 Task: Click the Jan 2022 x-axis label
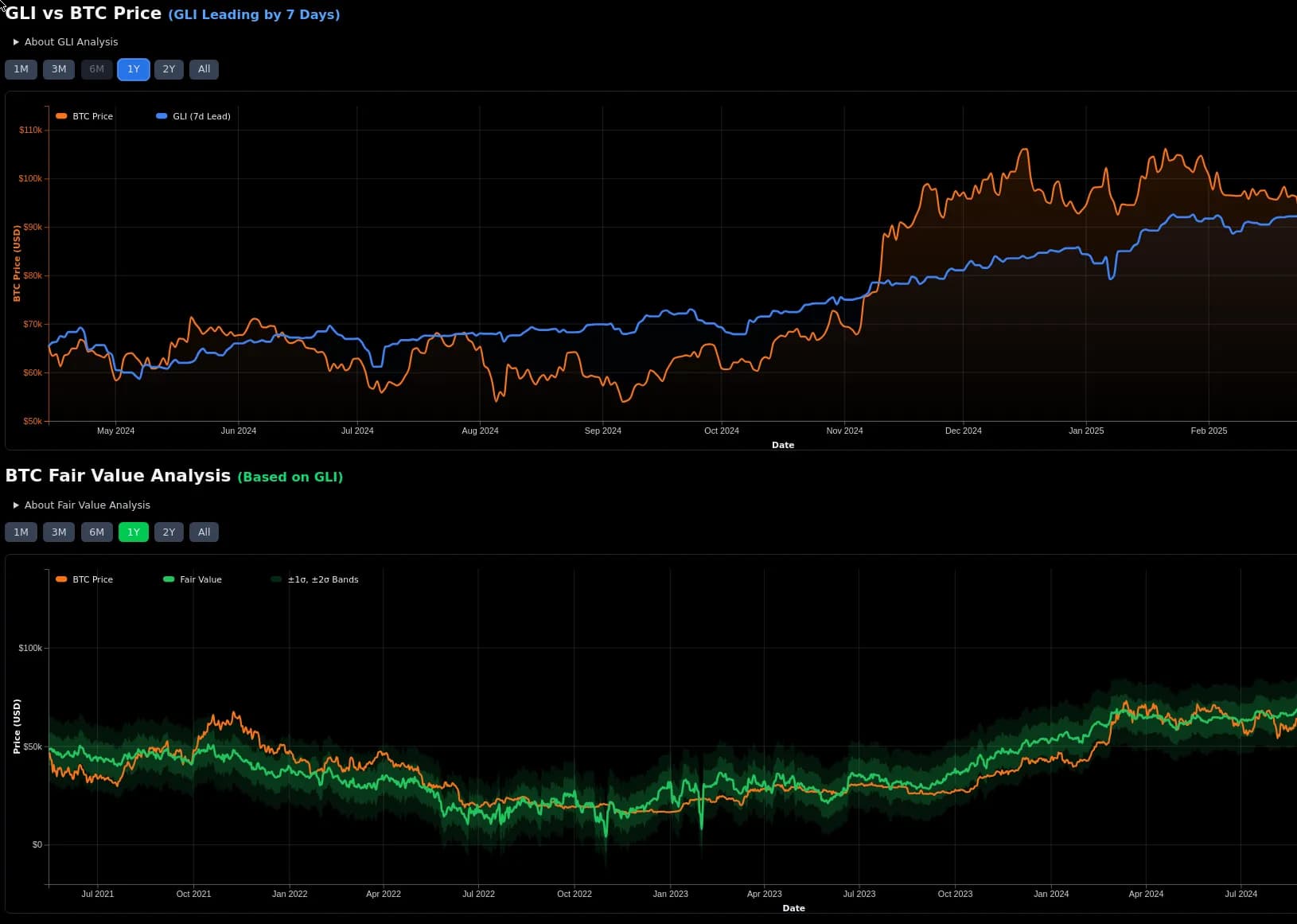(290, 894)
